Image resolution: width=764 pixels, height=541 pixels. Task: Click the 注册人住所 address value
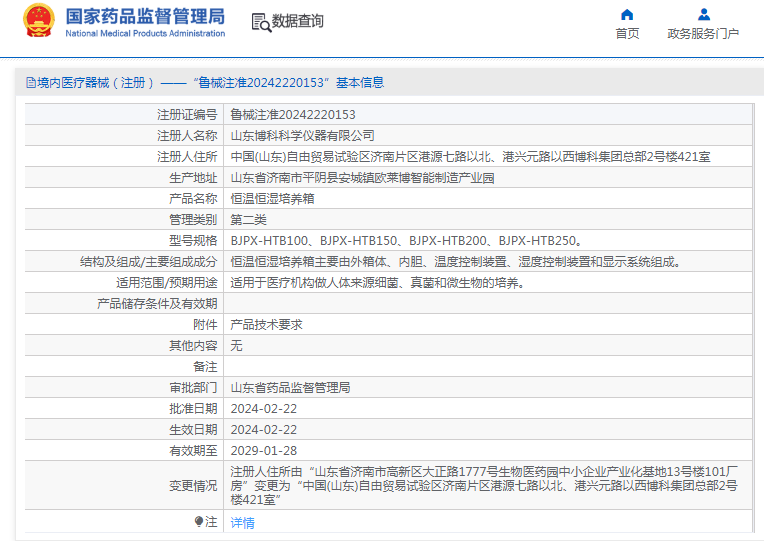pyautogui.click(x=470, y=156)
